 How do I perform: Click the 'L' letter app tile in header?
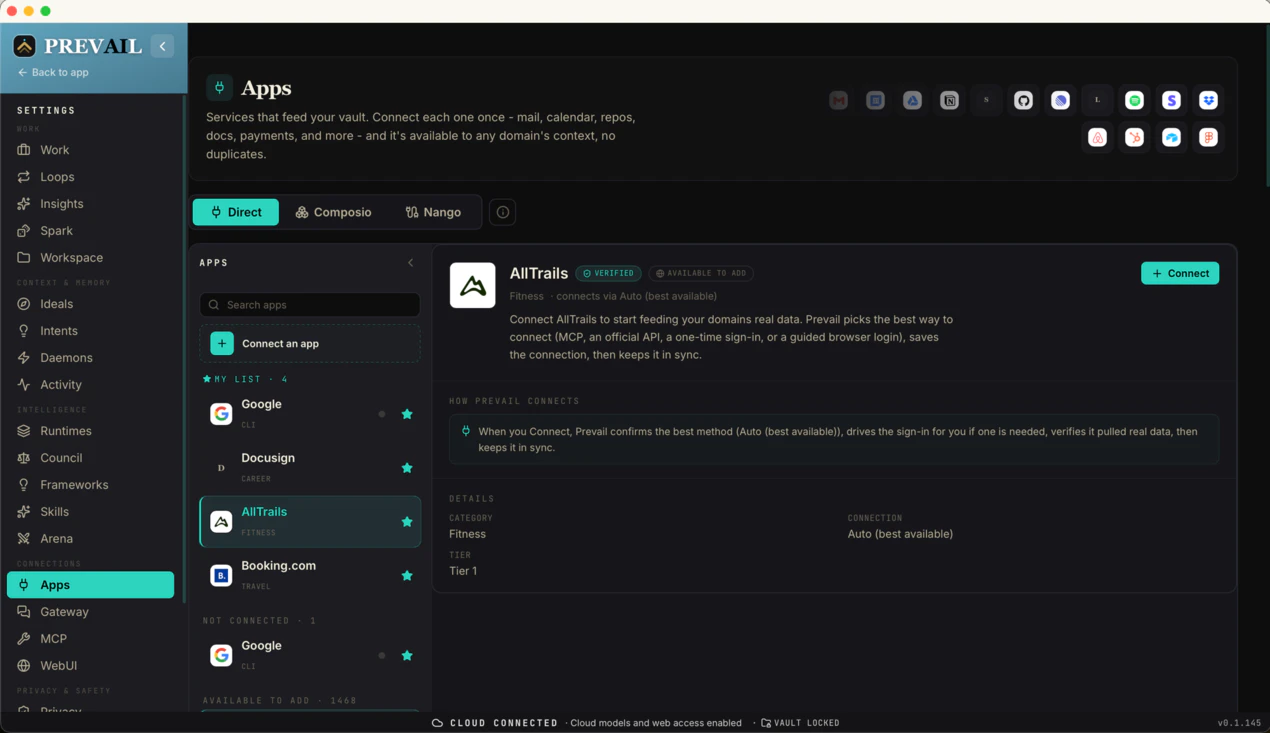1097,100
